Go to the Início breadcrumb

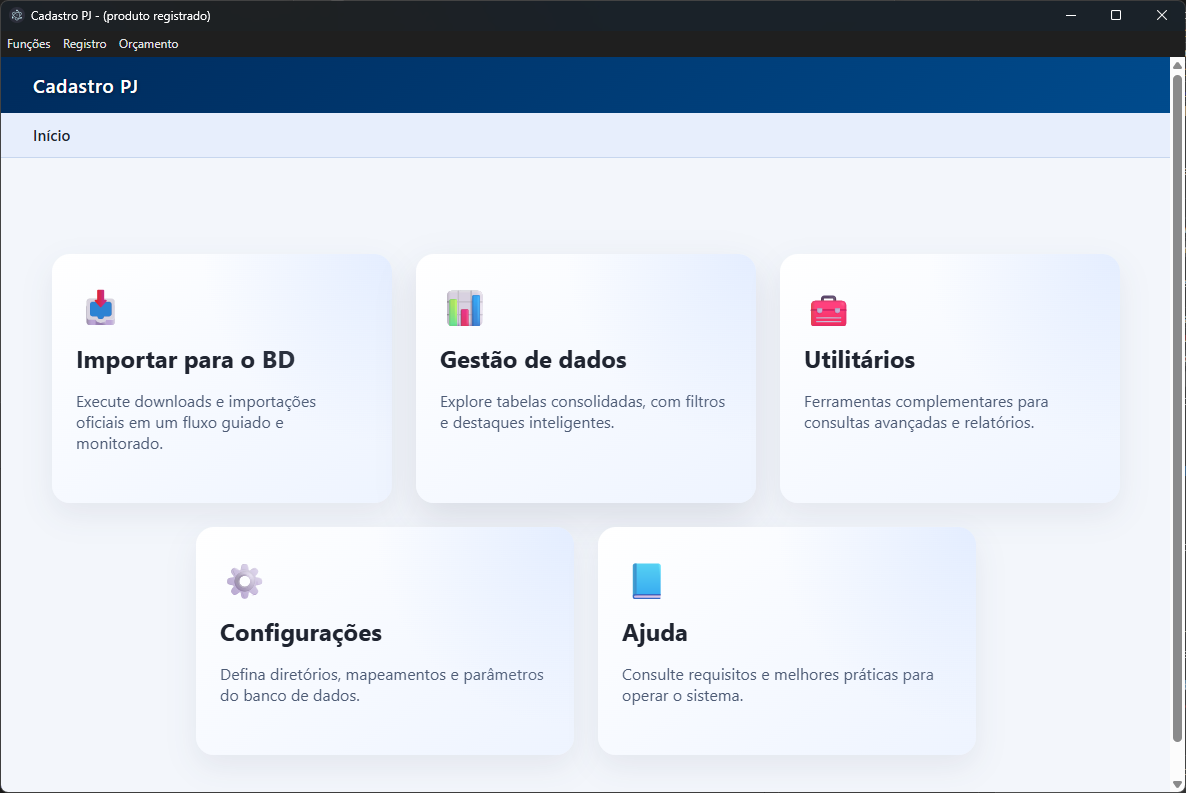point(51,136)
